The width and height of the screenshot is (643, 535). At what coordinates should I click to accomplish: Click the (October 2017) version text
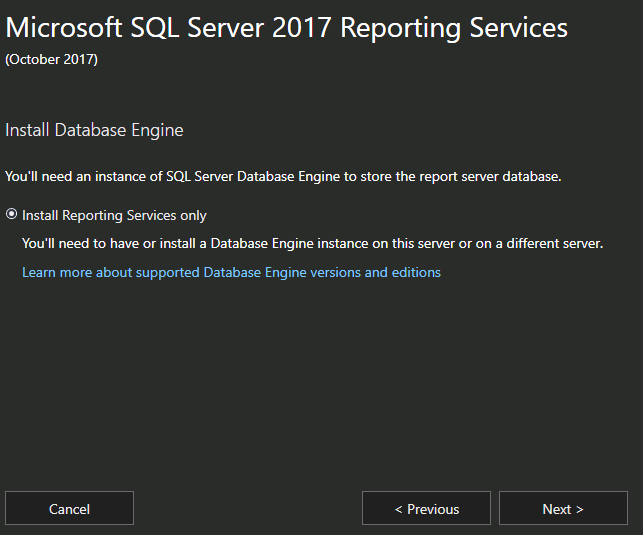click(51, 59)
